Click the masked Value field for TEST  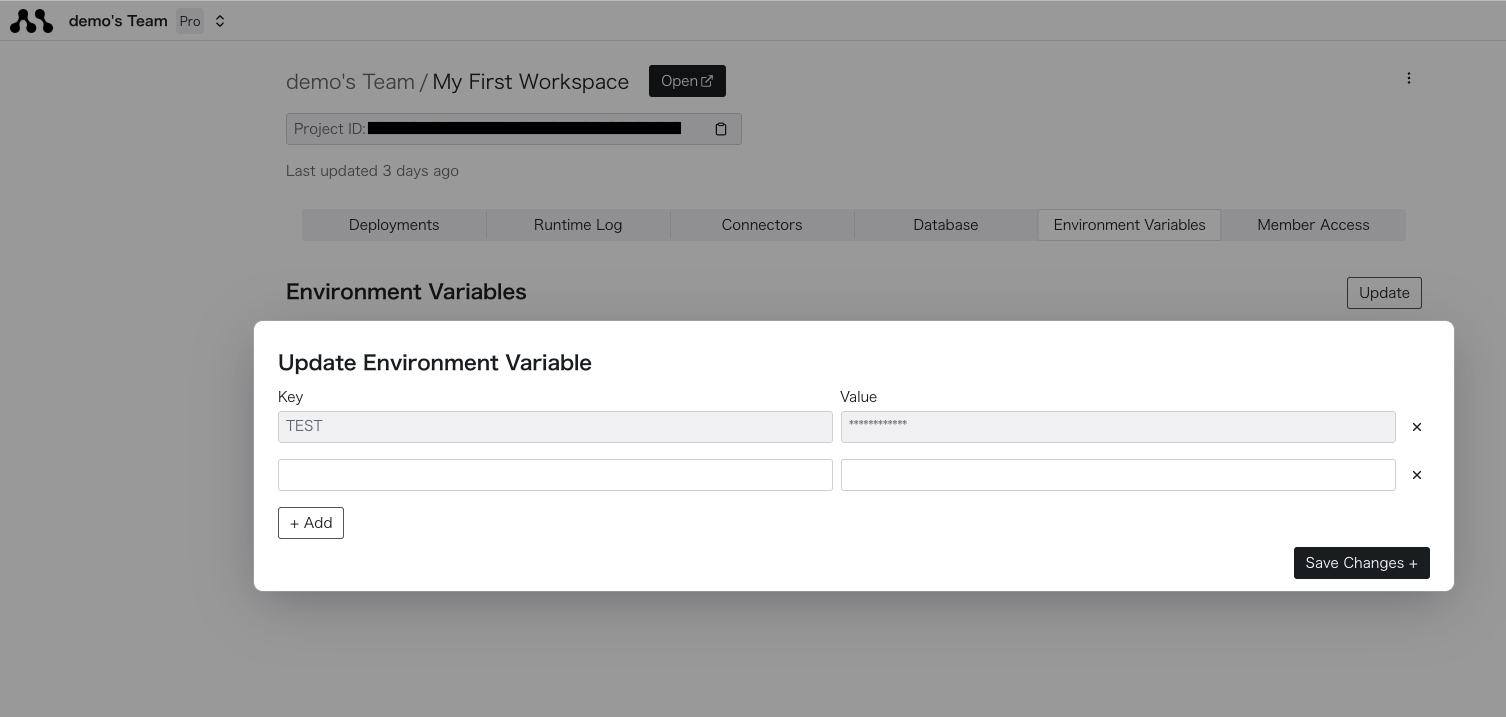[x=1118, y=427]
